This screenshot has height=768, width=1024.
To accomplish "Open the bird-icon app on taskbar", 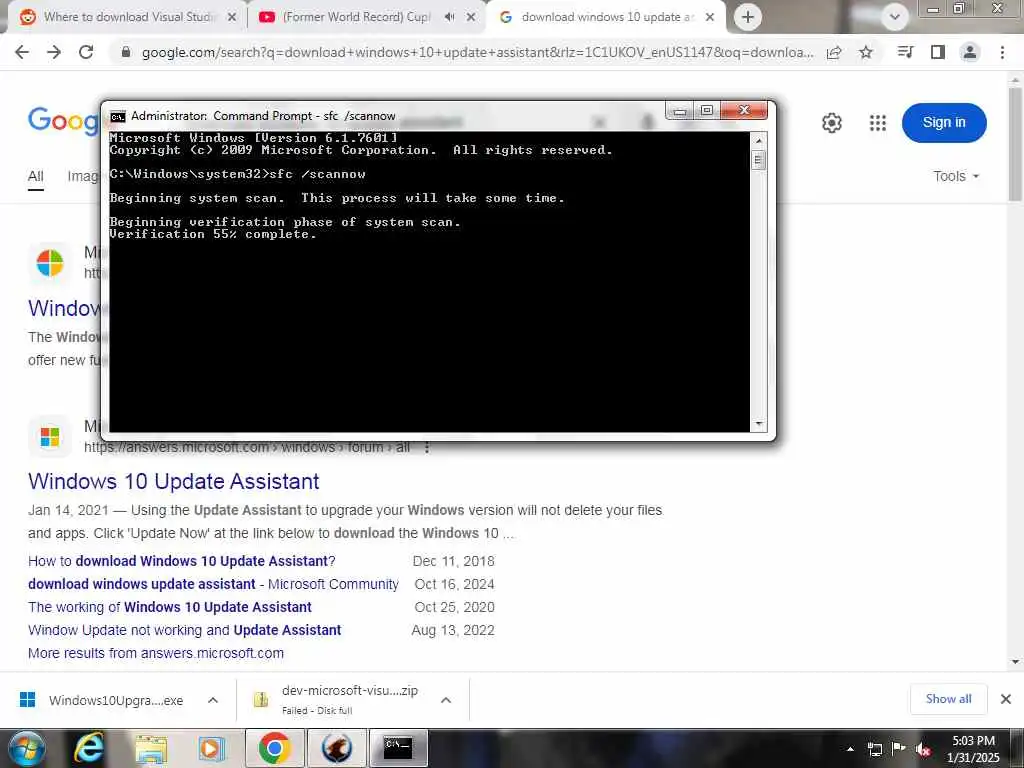I will [x=336, y=748].
